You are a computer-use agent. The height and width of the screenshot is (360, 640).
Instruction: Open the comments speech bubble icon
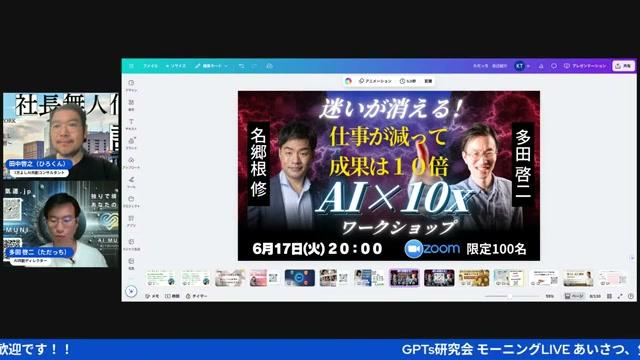pyautogui.click(x=554, y=66)
